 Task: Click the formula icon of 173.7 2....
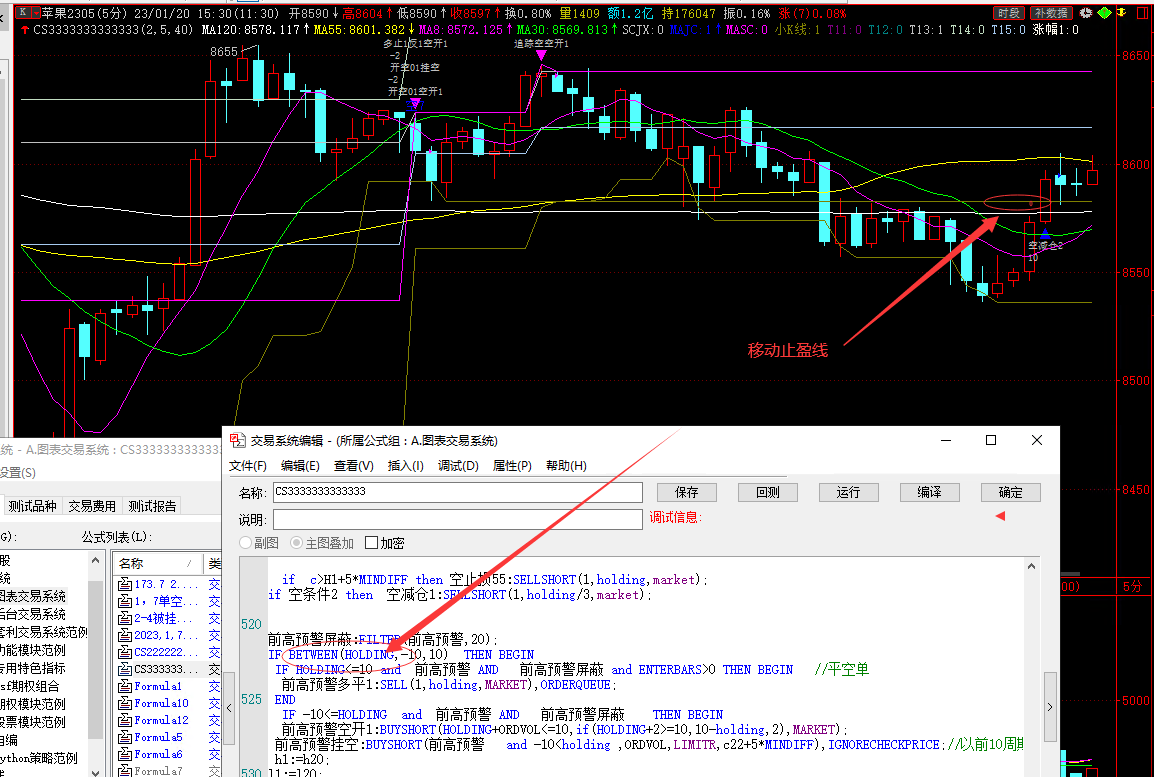coord(125,584)
